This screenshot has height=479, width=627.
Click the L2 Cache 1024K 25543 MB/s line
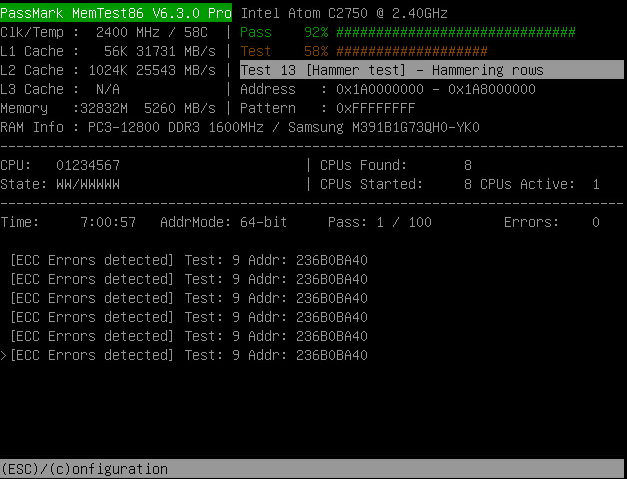pos(108,70)
